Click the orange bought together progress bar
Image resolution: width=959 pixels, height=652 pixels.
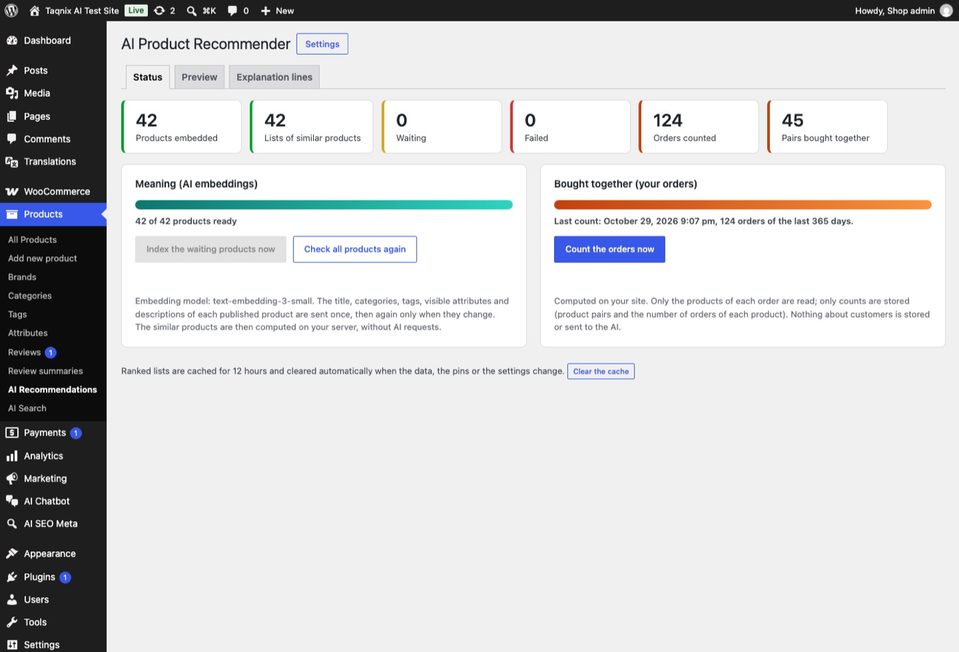coord(742,205)
